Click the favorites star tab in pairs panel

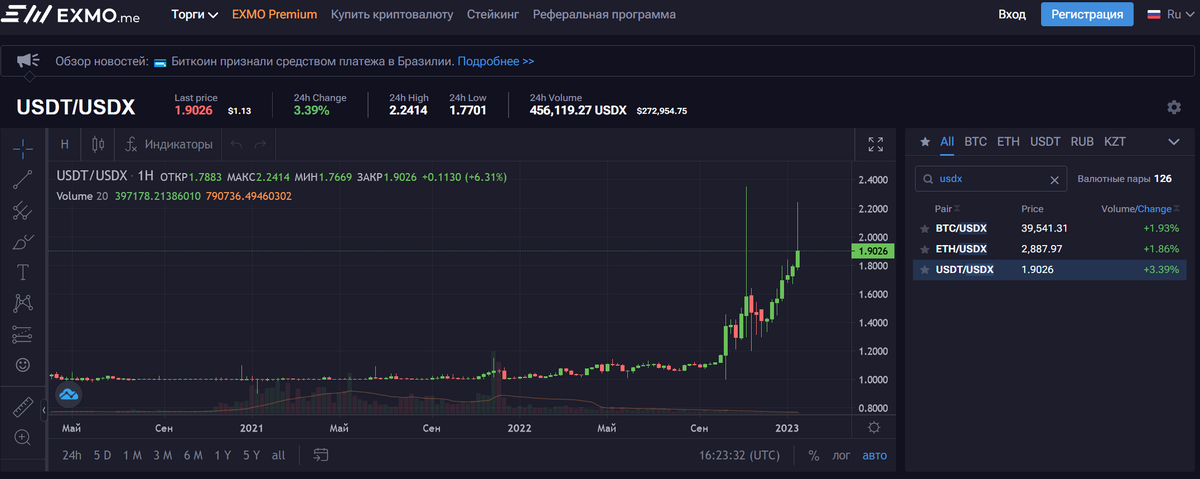[925, 142]
